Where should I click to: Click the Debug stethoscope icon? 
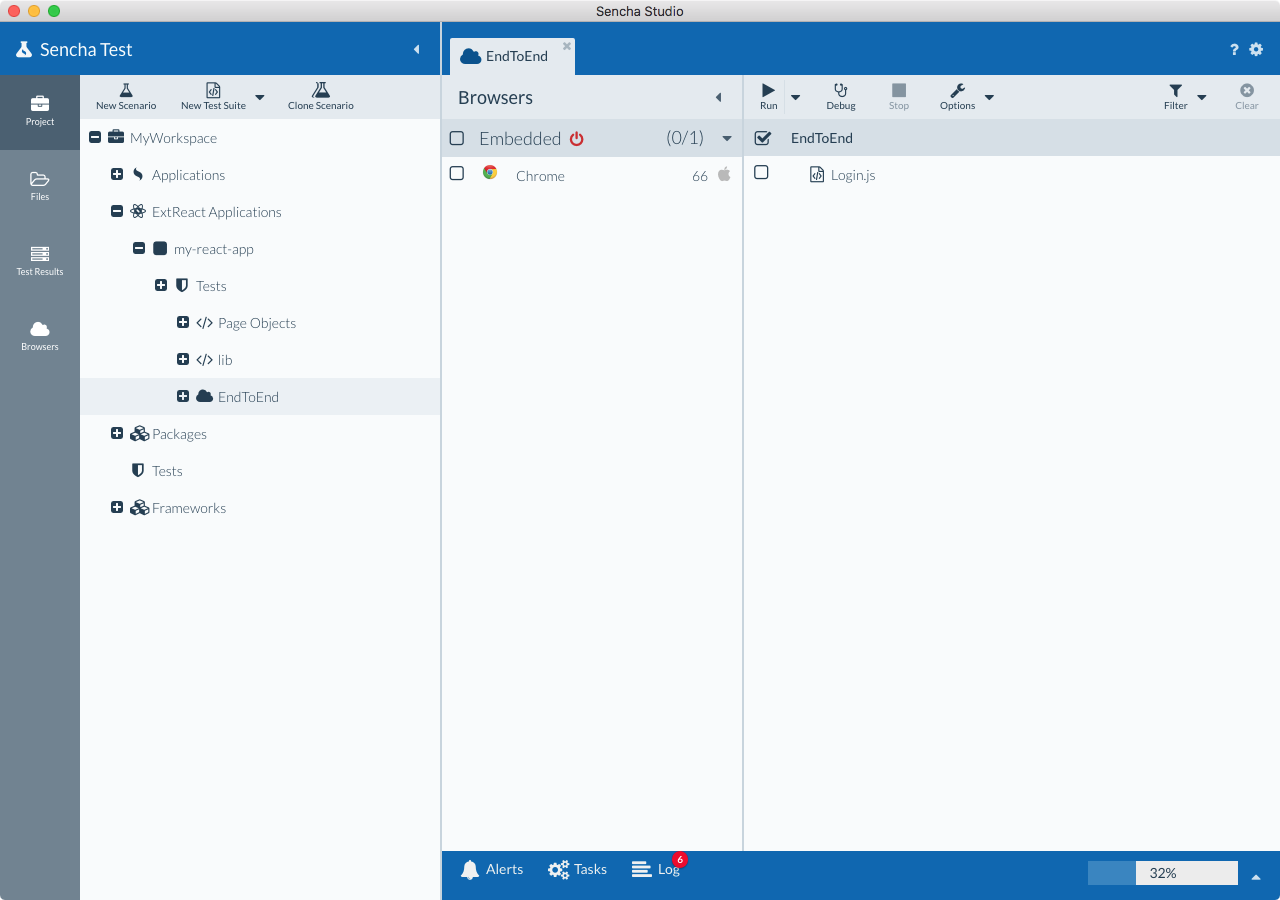pyautogui.click(x=841, y=90)
